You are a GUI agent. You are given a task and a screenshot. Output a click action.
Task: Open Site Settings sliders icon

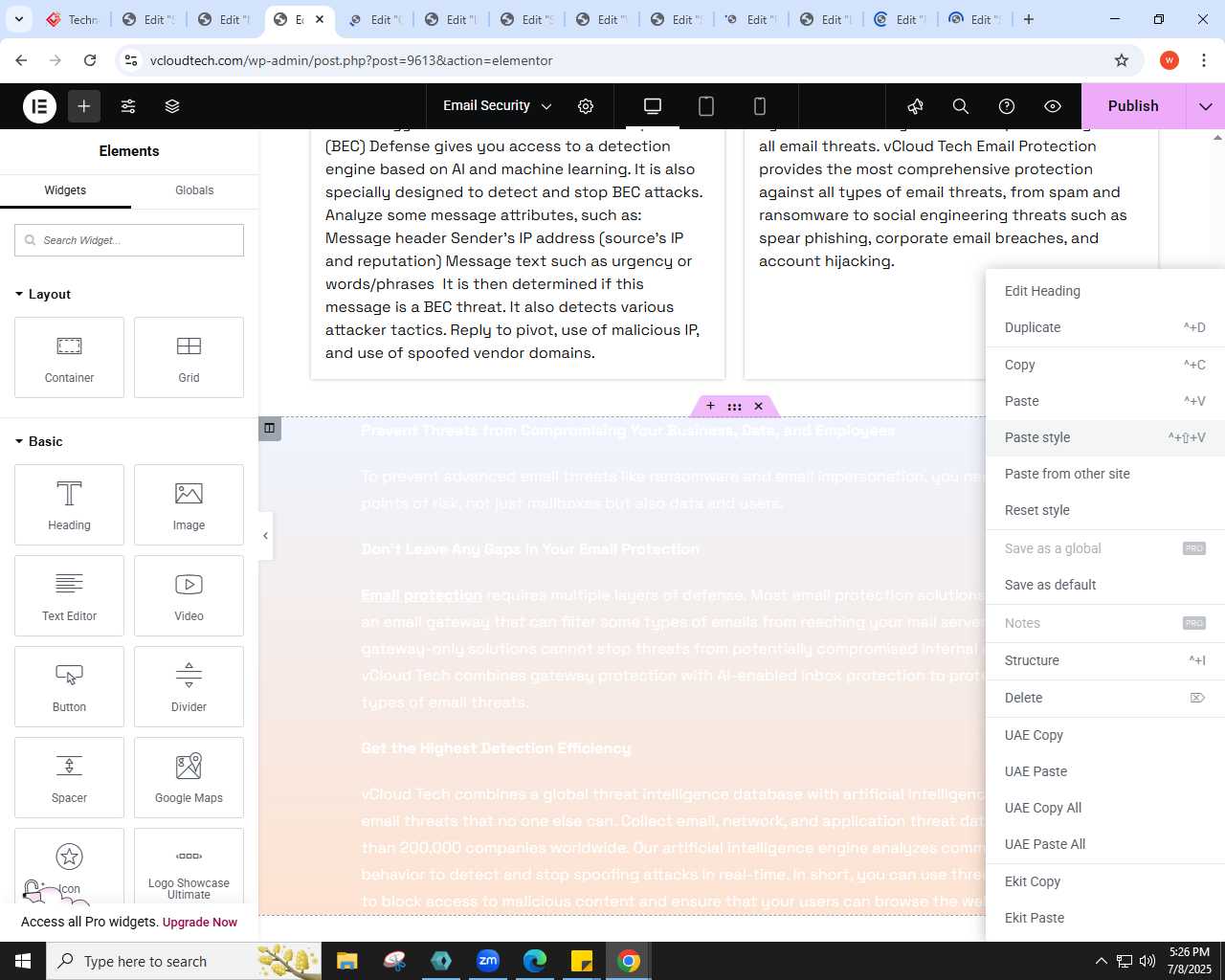[128, 106]
